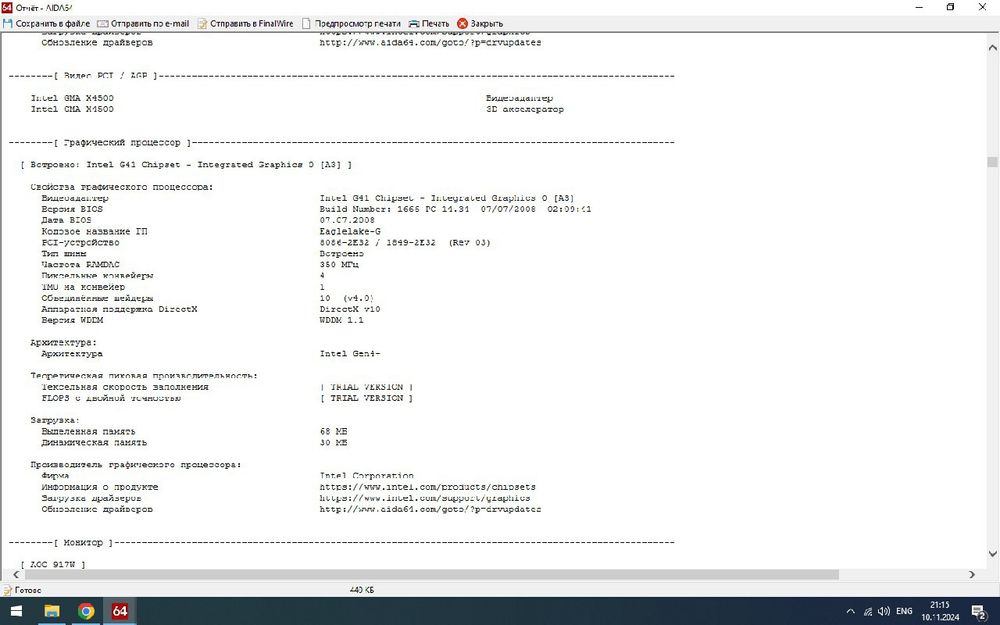
Task: Click the horizontal scrollbar left arrow
Action: pos(16,574)
